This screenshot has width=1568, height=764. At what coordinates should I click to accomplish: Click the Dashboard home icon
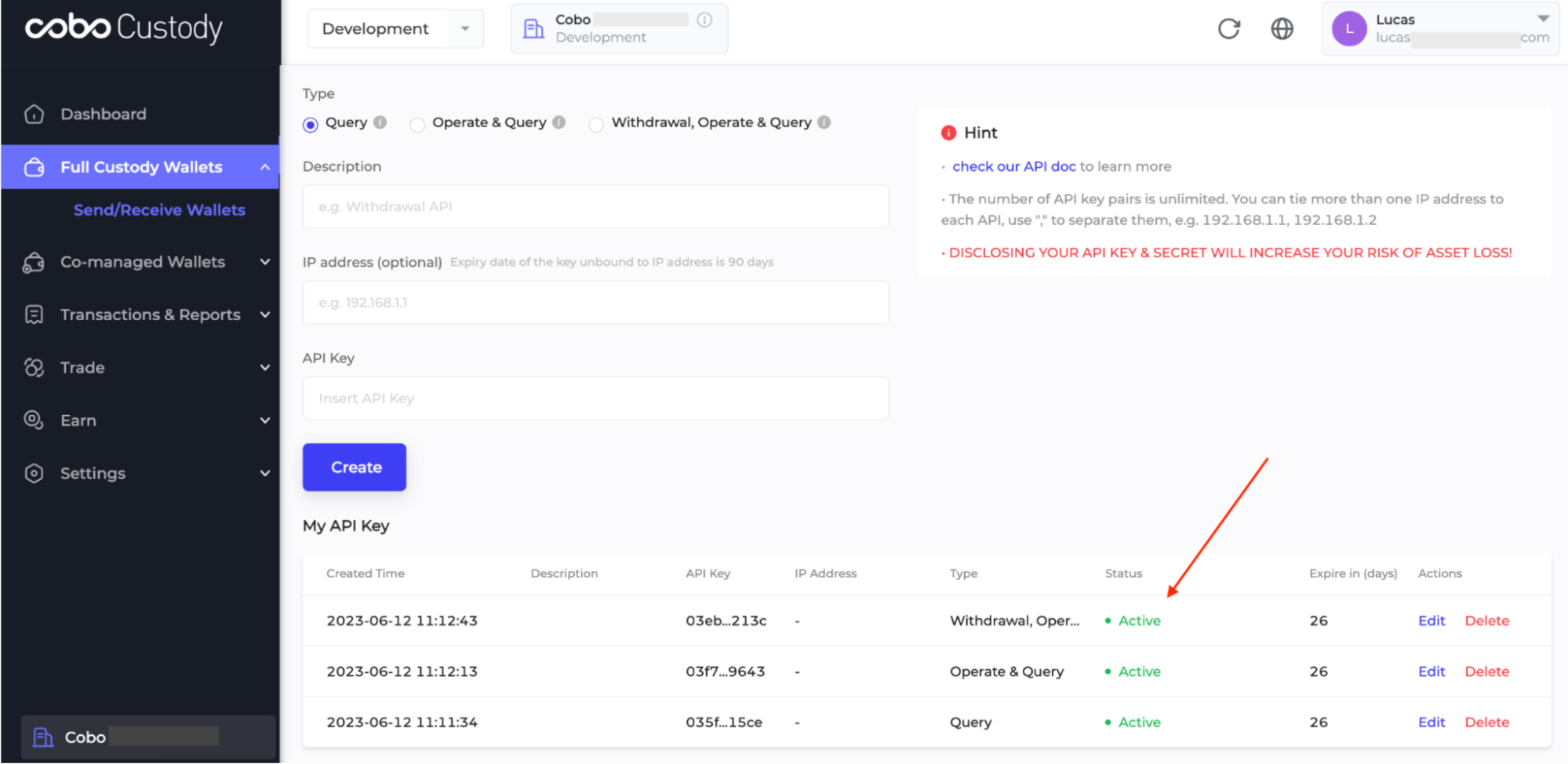pos(34,114)
